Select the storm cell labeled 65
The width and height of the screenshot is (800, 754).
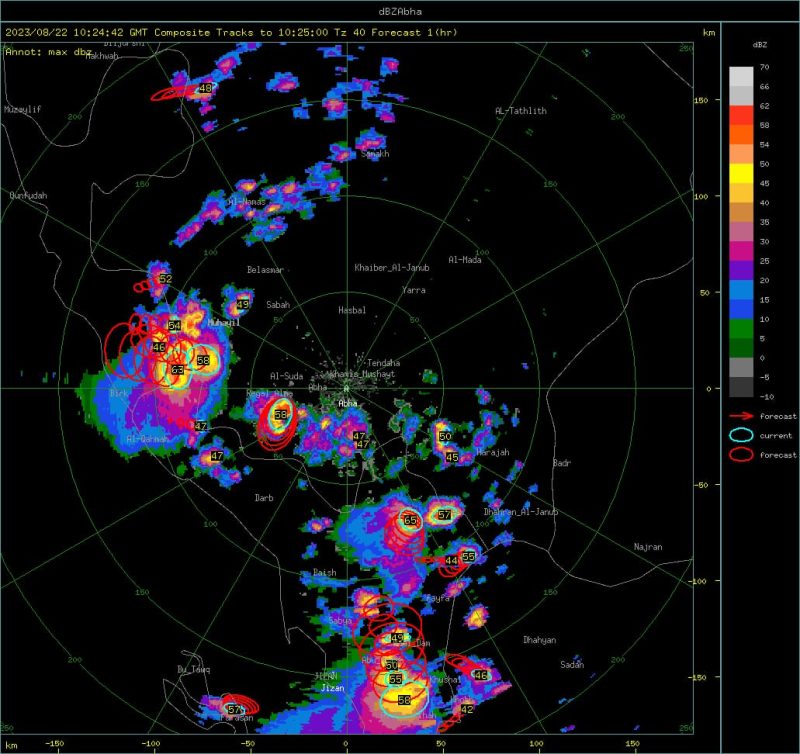tap(411, 520)
